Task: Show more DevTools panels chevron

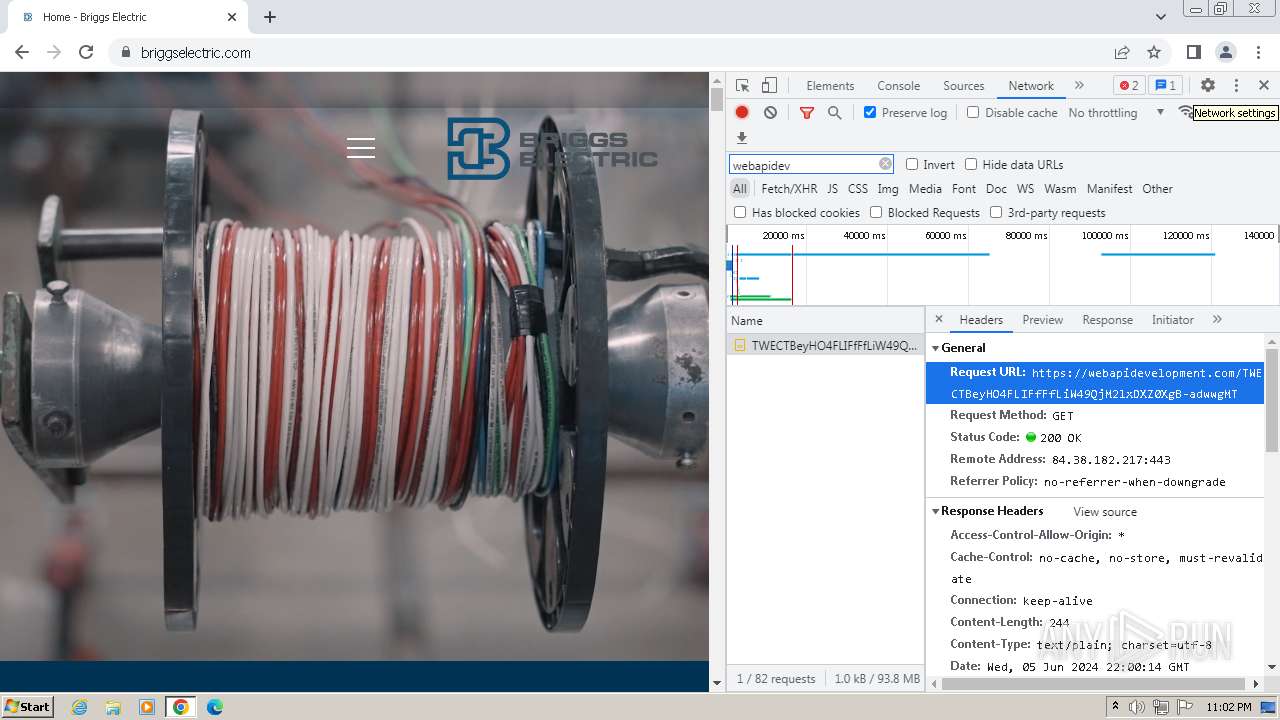Action: pyautogui.click(x=1079, y=86)
